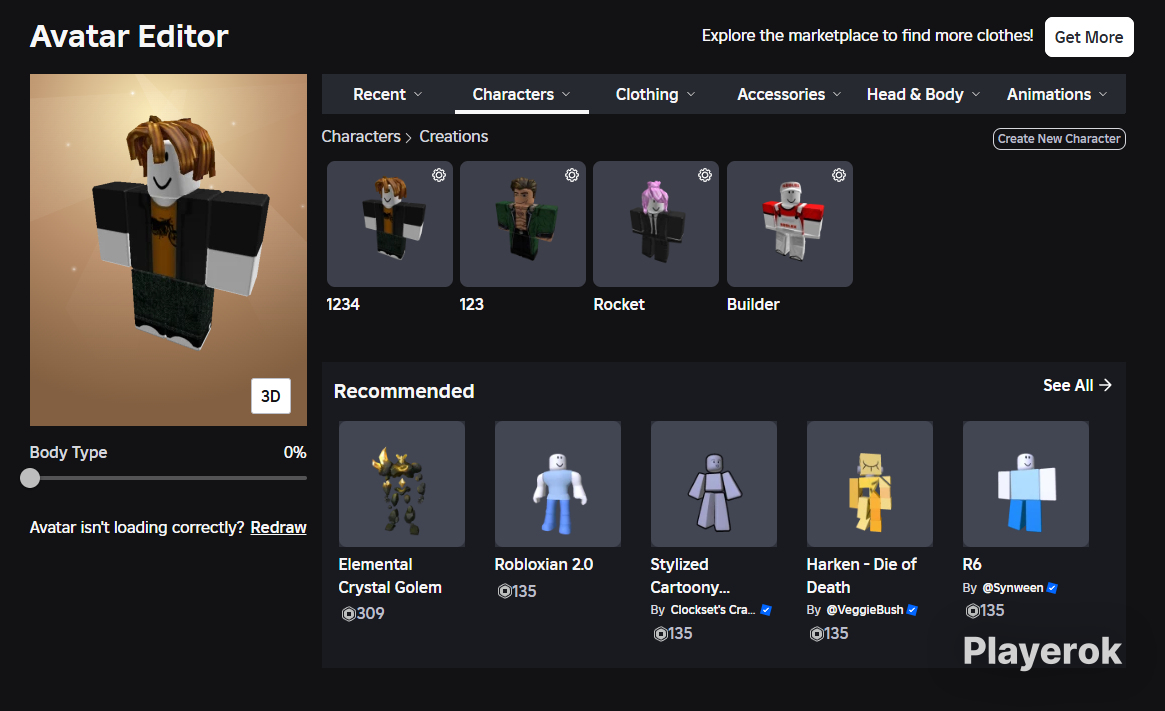Click Creations breadcrumb link

[453, 137]
